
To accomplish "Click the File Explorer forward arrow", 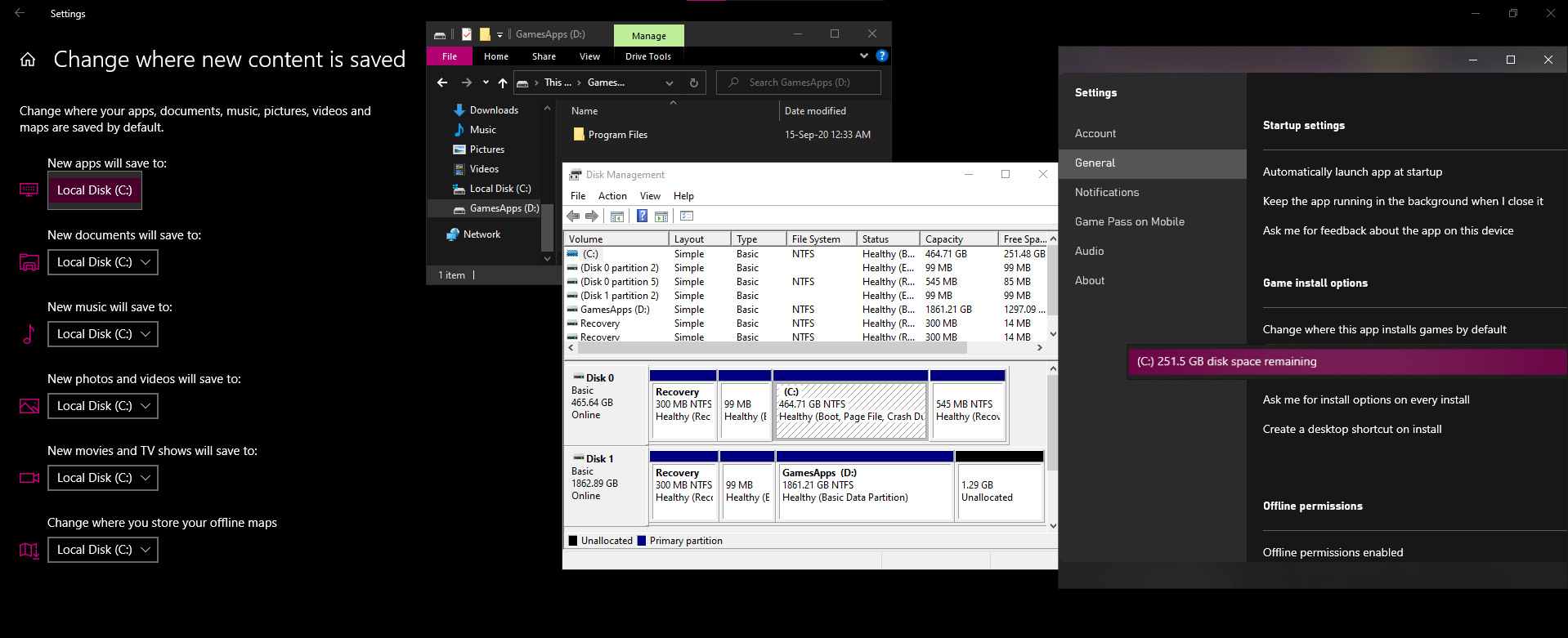I will (467, 83).
